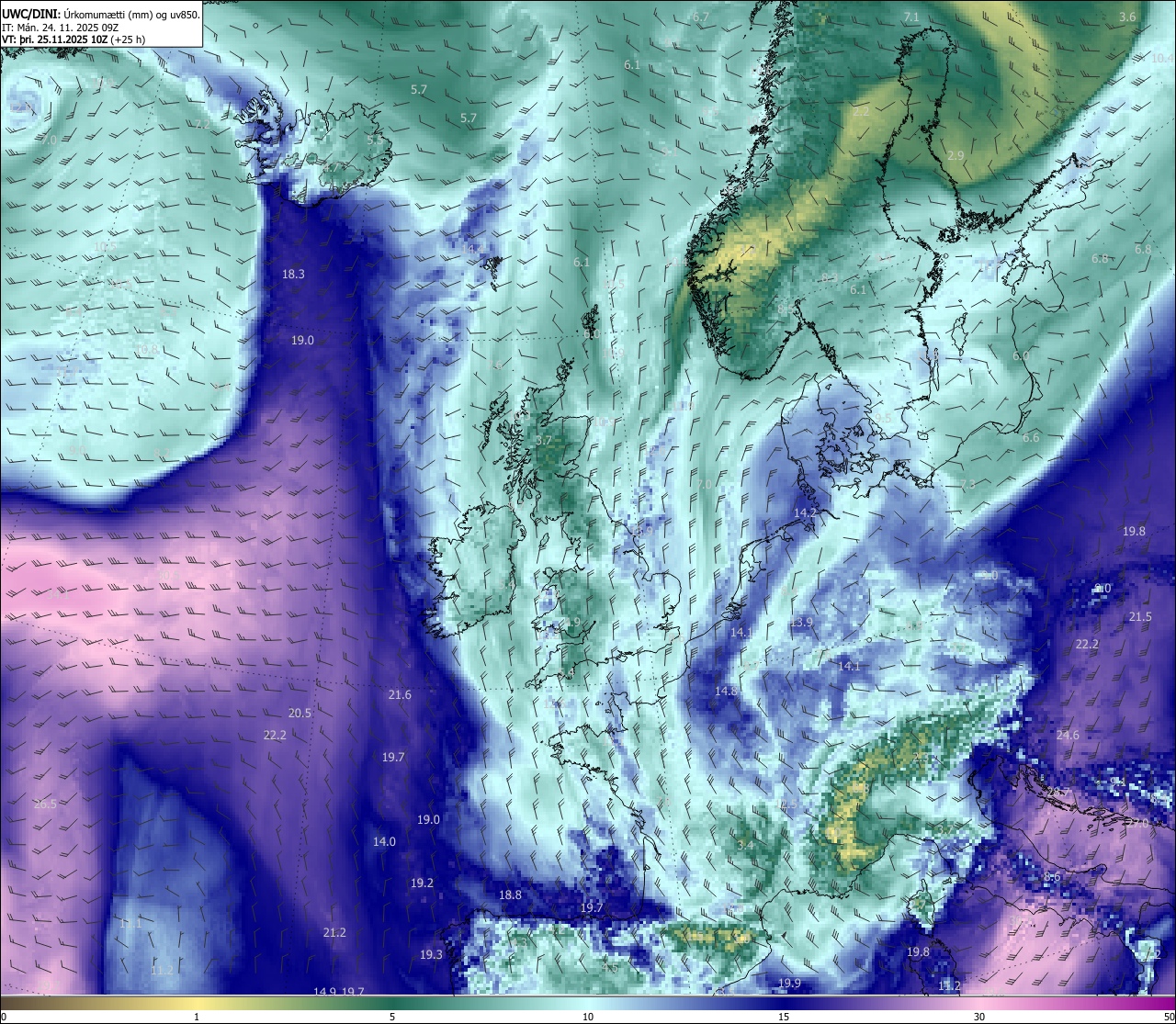Click the map value 14.0
The width and height of the screenshot is (1176, 1024).
coord(384,841)
